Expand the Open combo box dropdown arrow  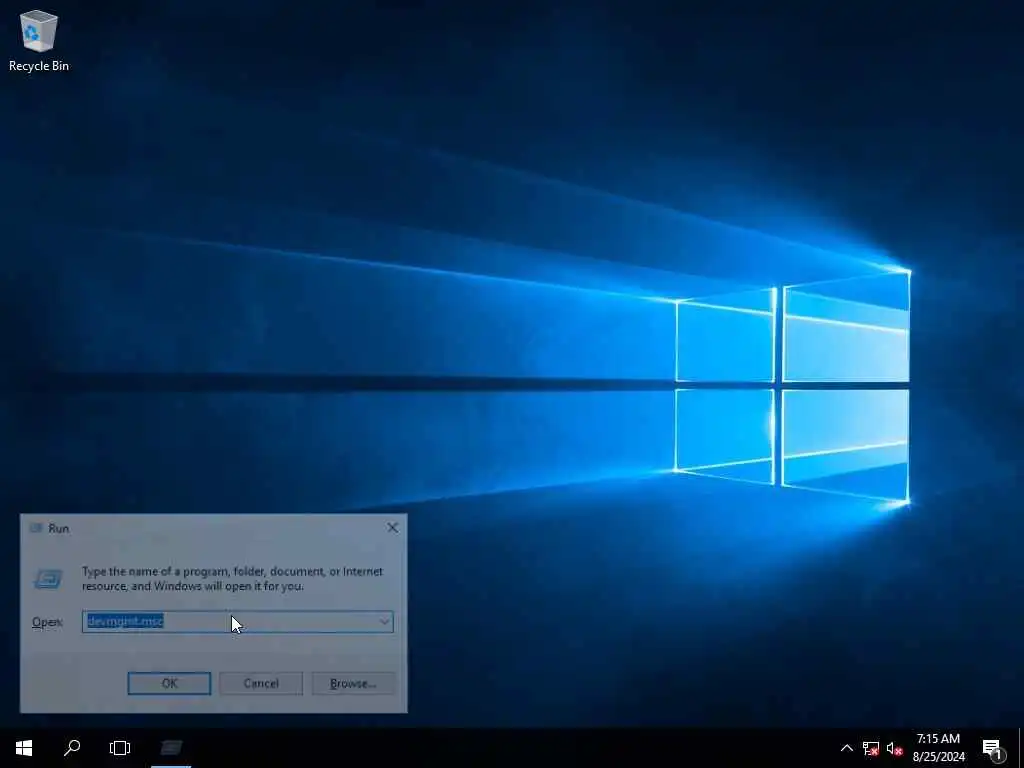tap(384, 622)
